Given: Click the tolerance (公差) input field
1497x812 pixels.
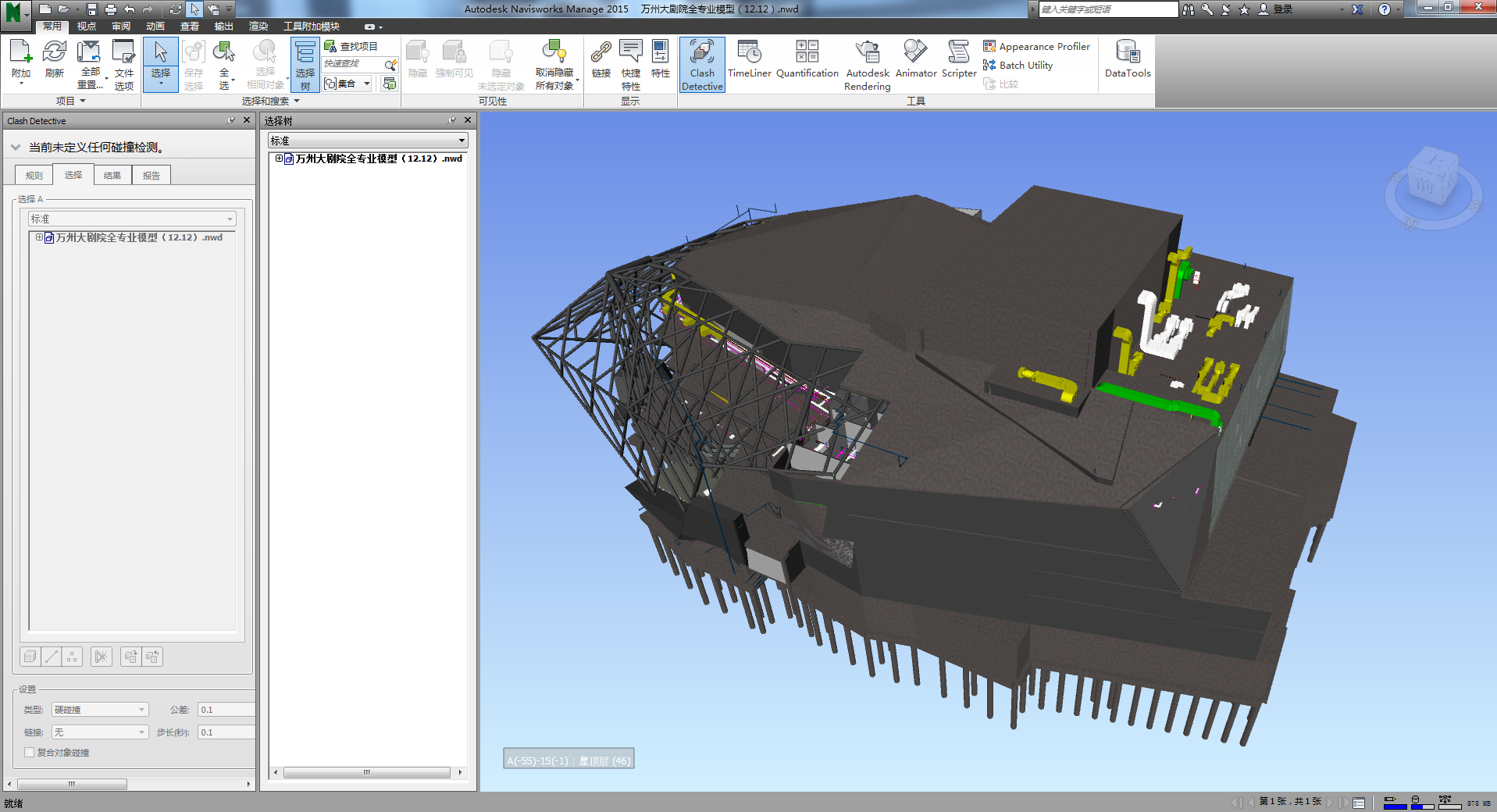Looking at the screenshot, I should click(226, 710).
